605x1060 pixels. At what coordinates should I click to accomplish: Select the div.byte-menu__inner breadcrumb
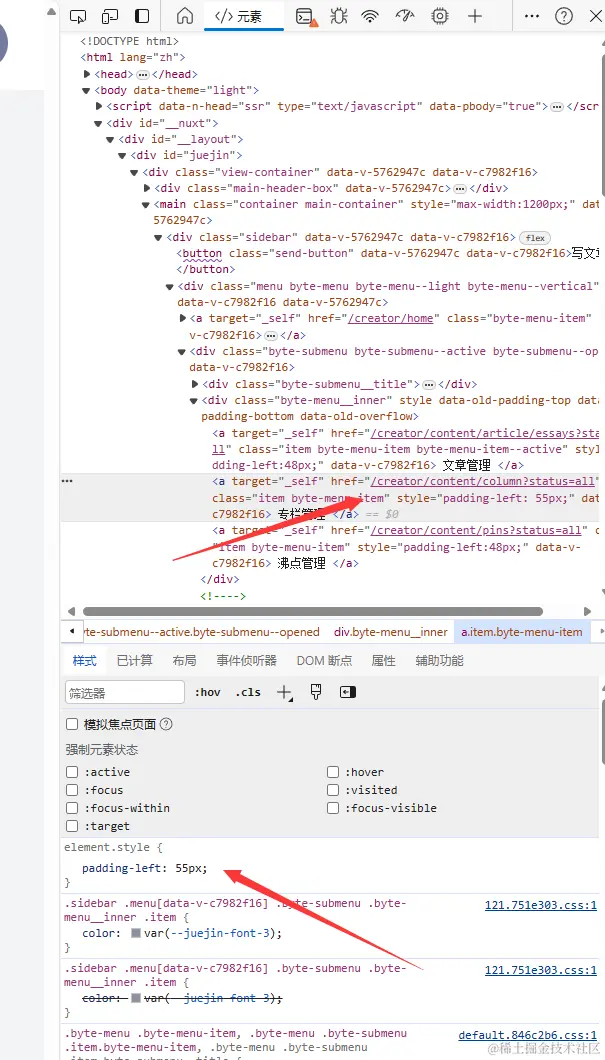pyautogui.click(x=391, y=632)
